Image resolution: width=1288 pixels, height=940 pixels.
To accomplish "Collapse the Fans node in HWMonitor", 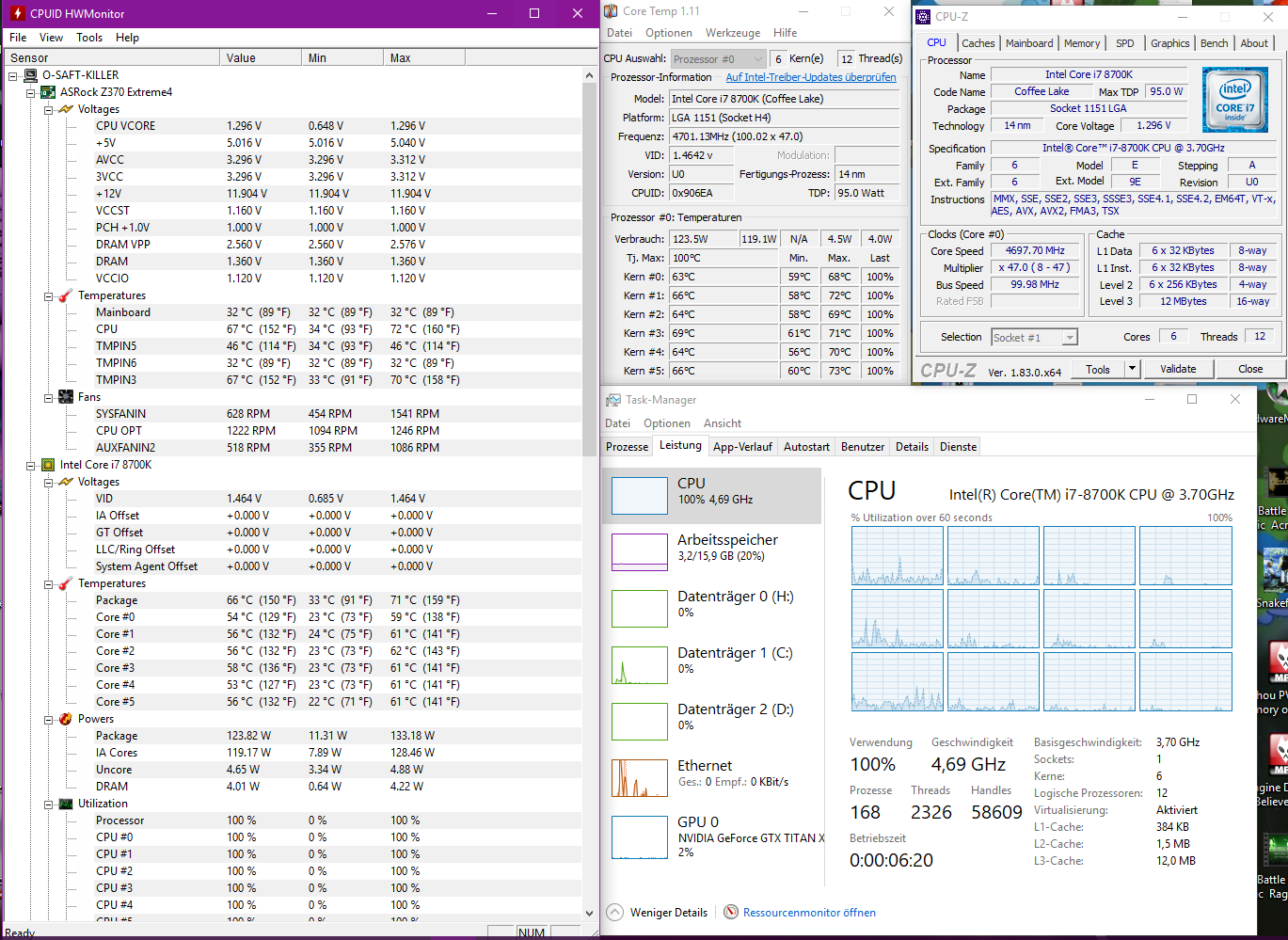I will click(x=48, y=397).
